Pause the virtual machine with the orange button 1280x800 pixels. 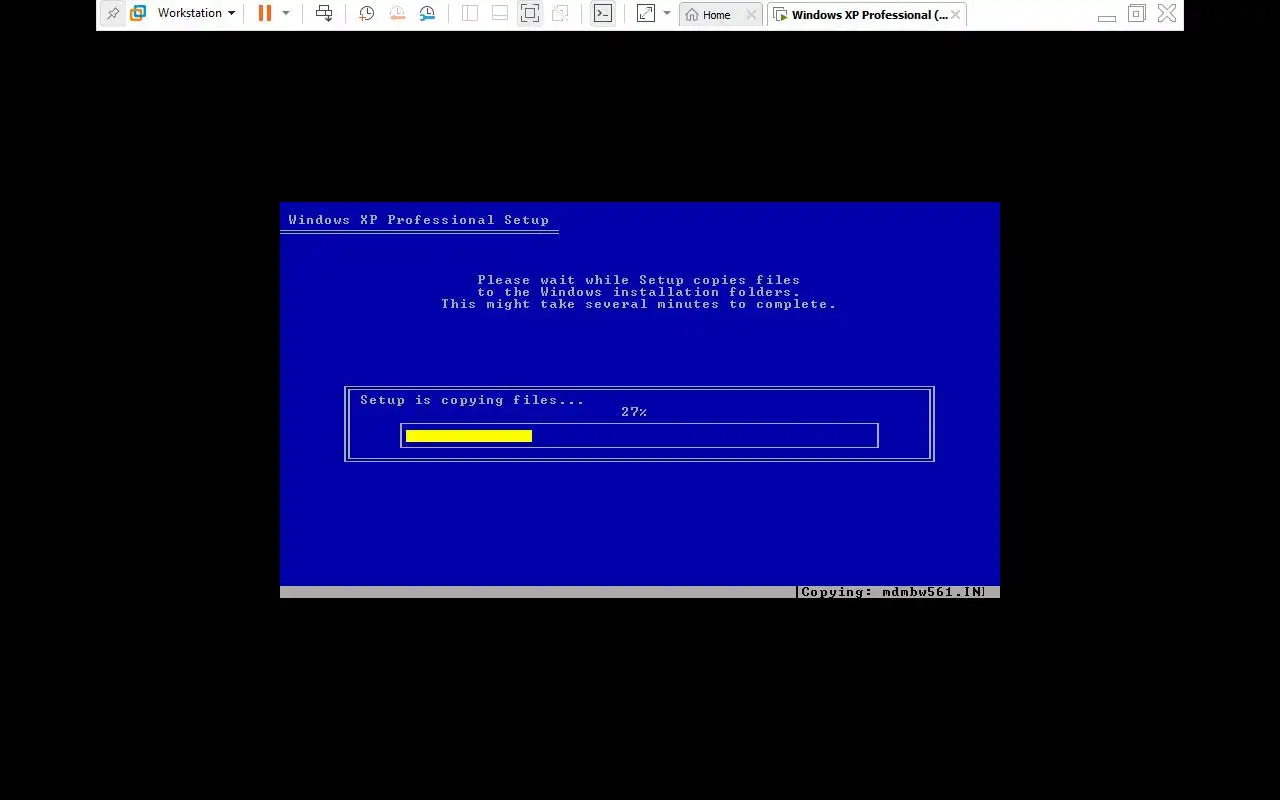264,14
